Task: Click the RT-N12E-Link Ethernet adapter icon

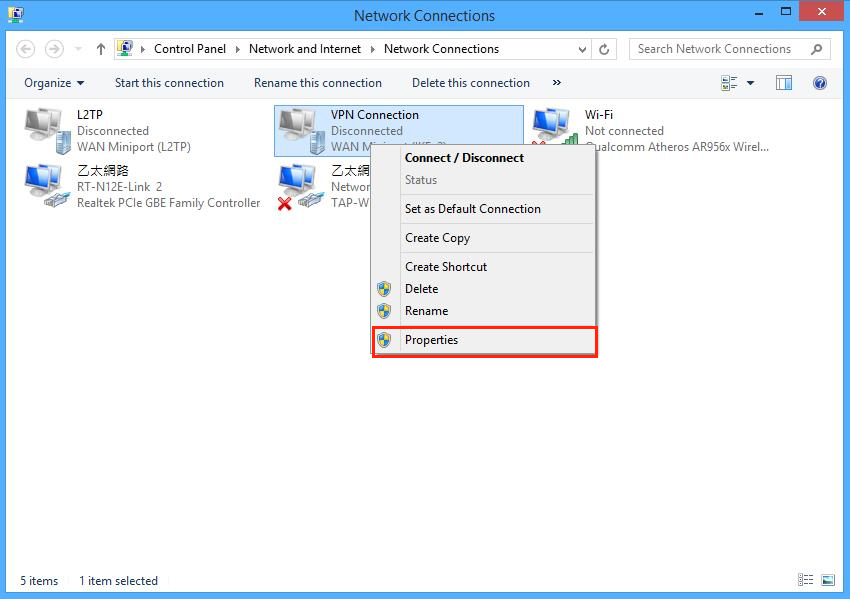Action: [45, 186]
